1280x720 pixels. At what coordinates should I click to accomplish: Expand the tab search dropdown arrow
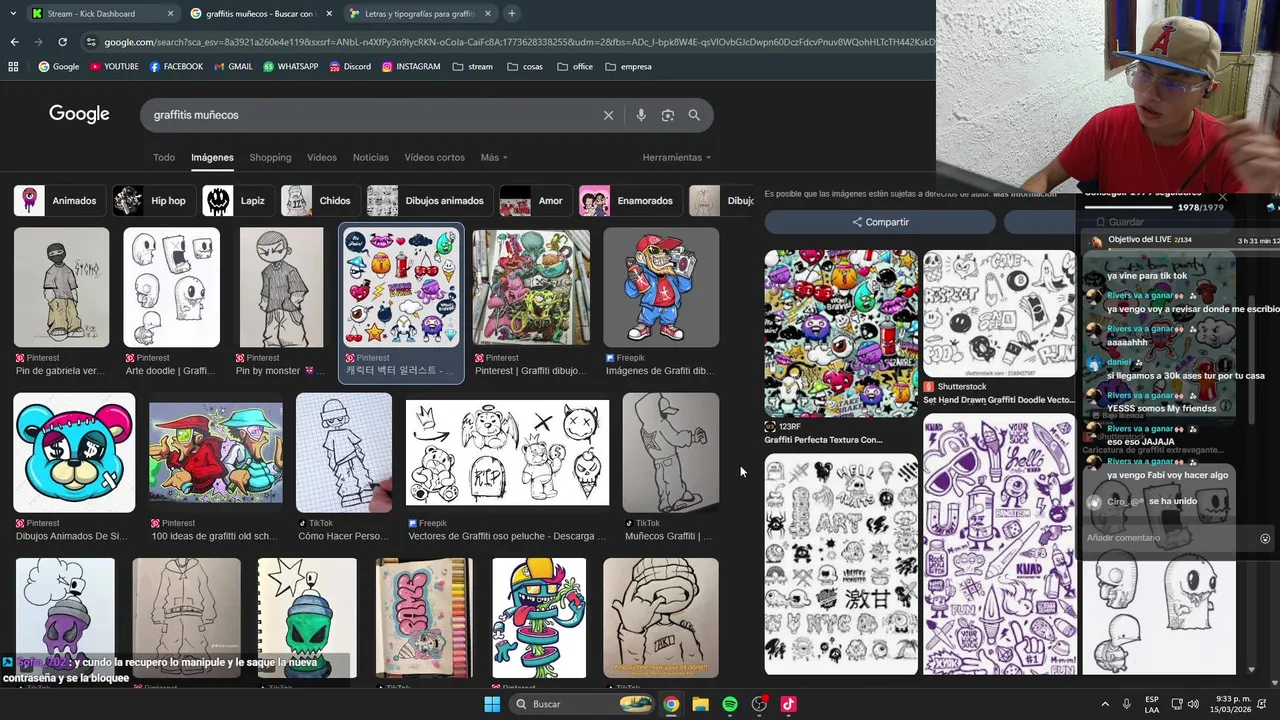click(13, 14)
